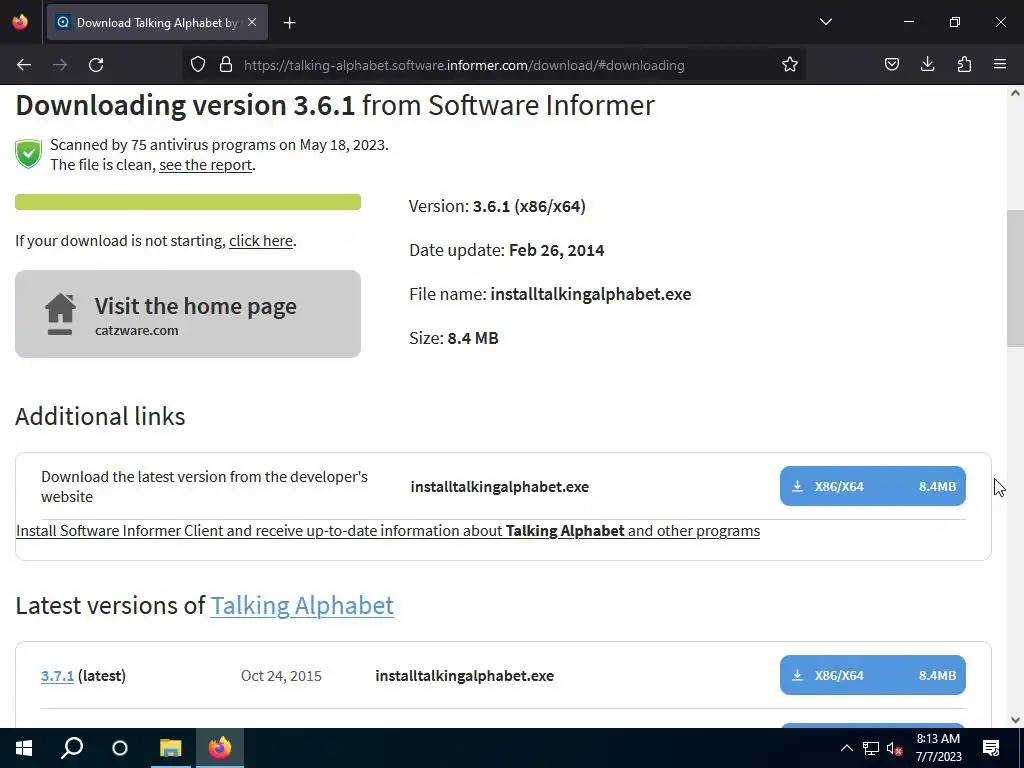Restart download via 'click here' link
This screenshot has height=768, width=1024.
click(x=261, y=241)
